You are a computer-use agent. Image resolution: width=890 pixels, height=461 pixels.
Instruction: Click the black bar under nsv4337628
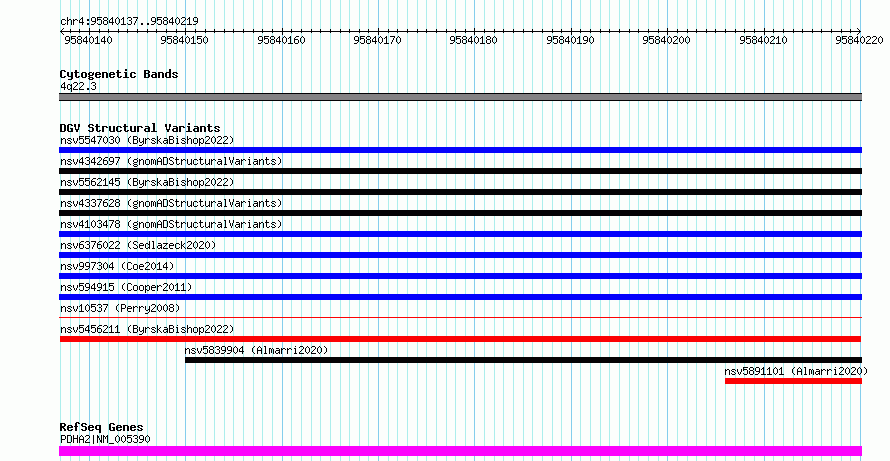[460, 213]
